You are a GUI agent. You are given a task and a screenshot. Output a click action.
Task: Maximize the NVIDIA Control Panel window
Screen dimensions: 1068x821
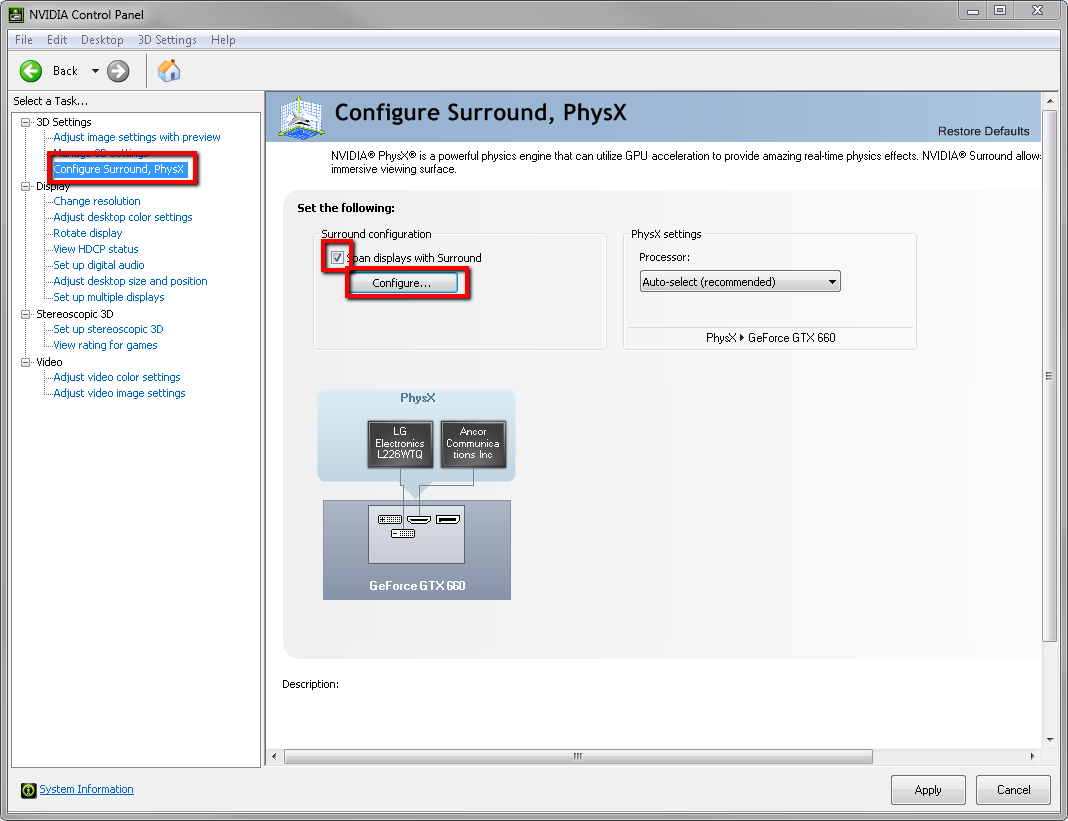pos(1000,11)
